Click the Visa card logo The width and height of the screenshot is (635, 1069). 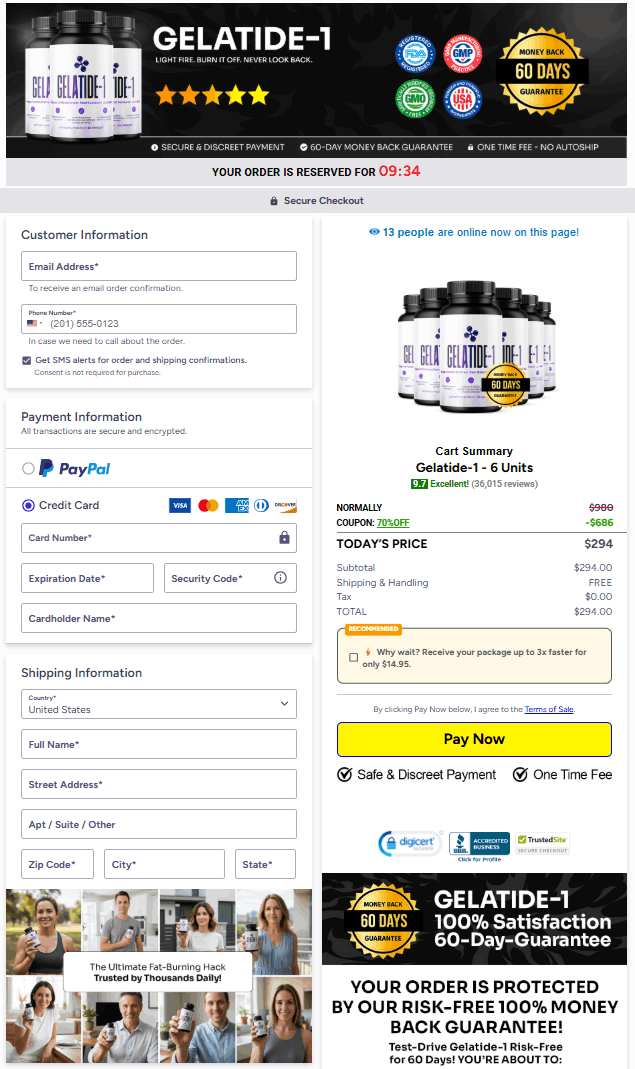coord(180,505)
